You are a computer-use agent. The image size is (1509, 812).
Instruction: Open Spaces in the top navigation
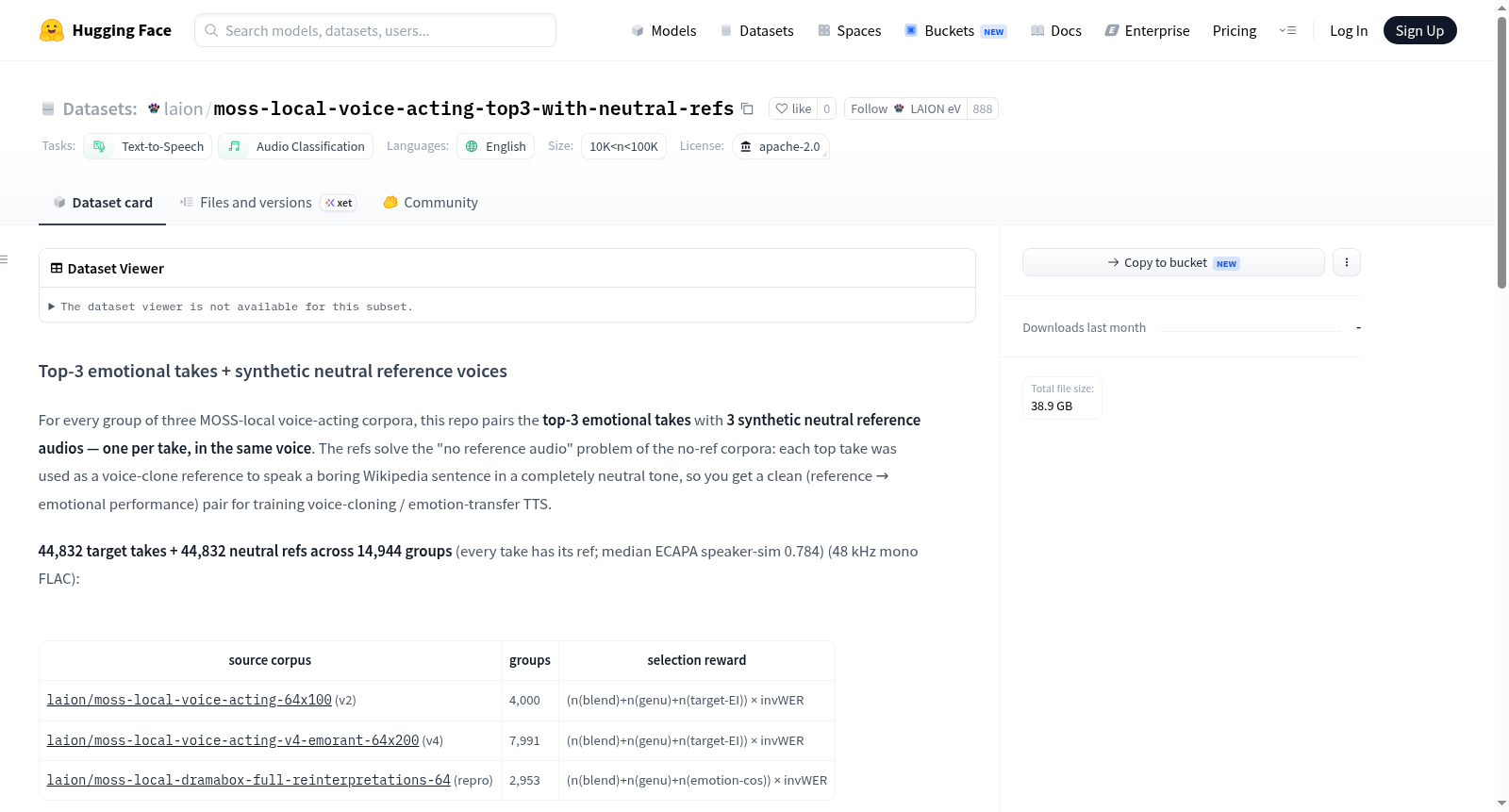point(850,30)
